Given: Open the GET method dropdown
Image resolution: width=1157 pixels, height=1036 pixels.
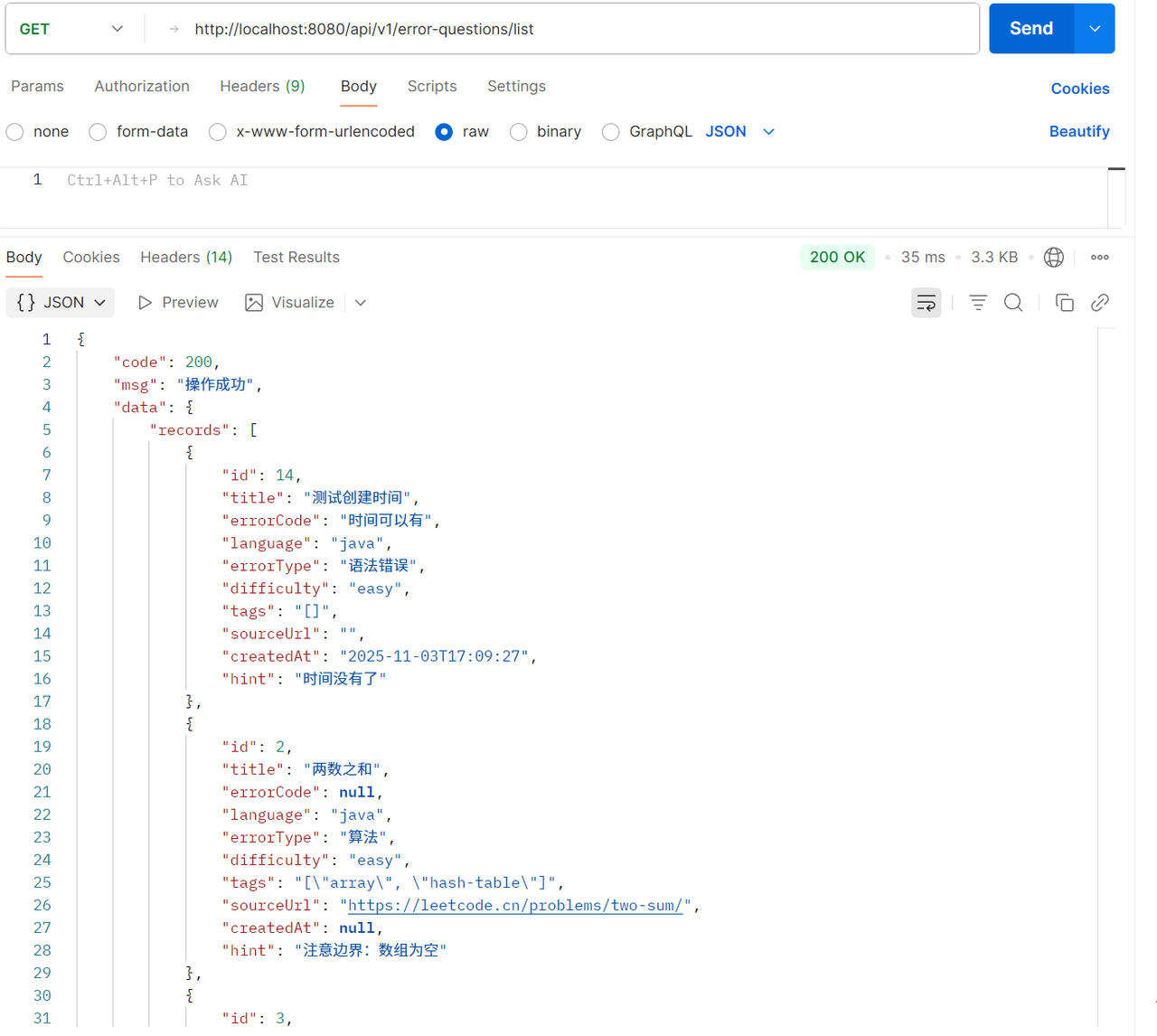Looking at the screenshot, I should coord(72,29).
